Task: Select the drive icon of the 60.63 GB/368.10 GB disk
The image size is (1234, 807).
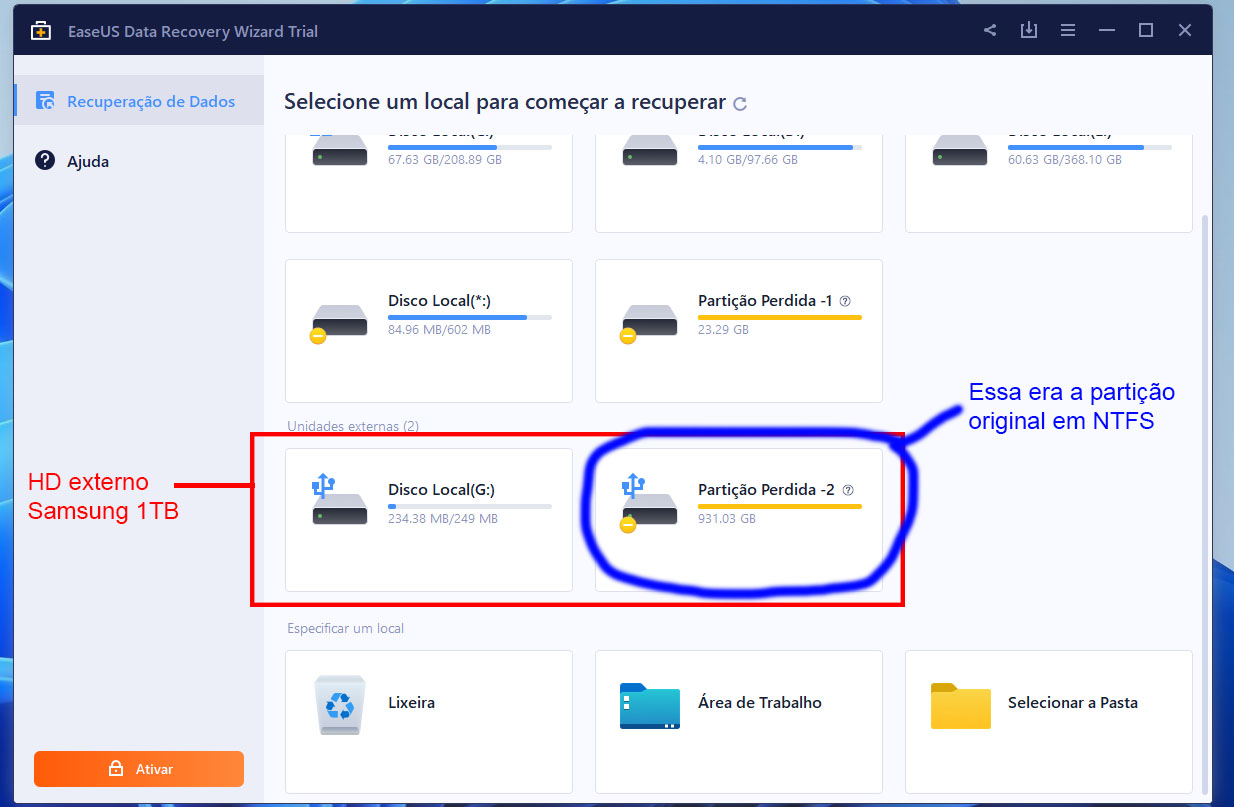Action: [x=959, y=151]
